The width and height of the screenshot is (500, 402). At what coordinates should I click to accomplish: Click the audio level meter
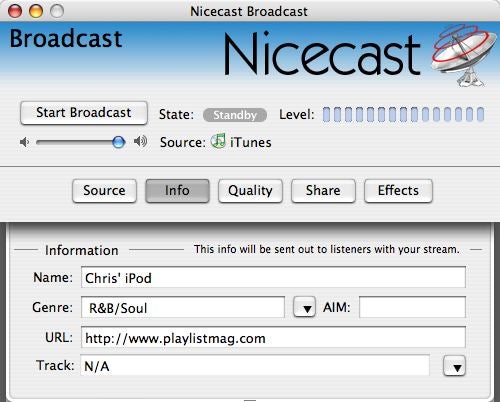tap(403, 114)
